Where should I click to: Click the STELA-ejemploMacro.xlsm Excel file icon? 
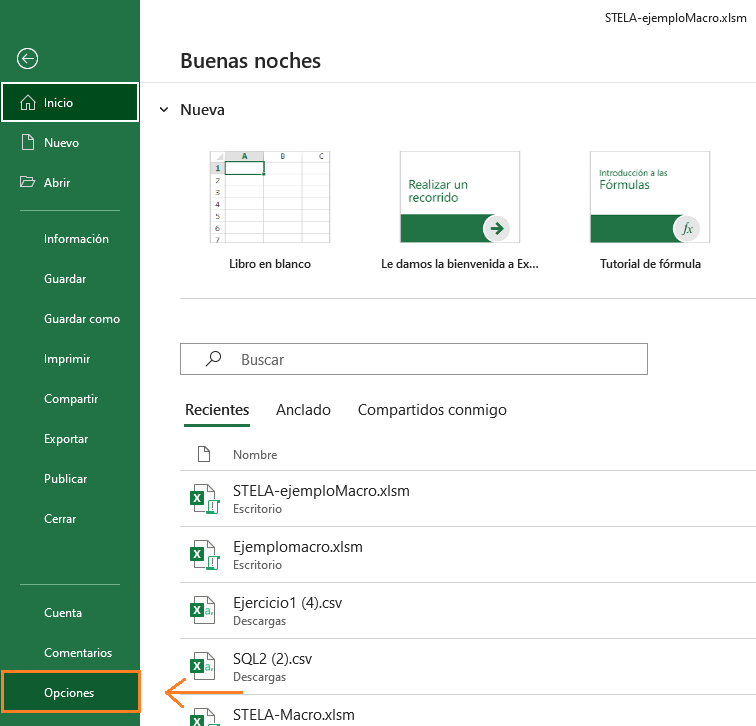204,499
